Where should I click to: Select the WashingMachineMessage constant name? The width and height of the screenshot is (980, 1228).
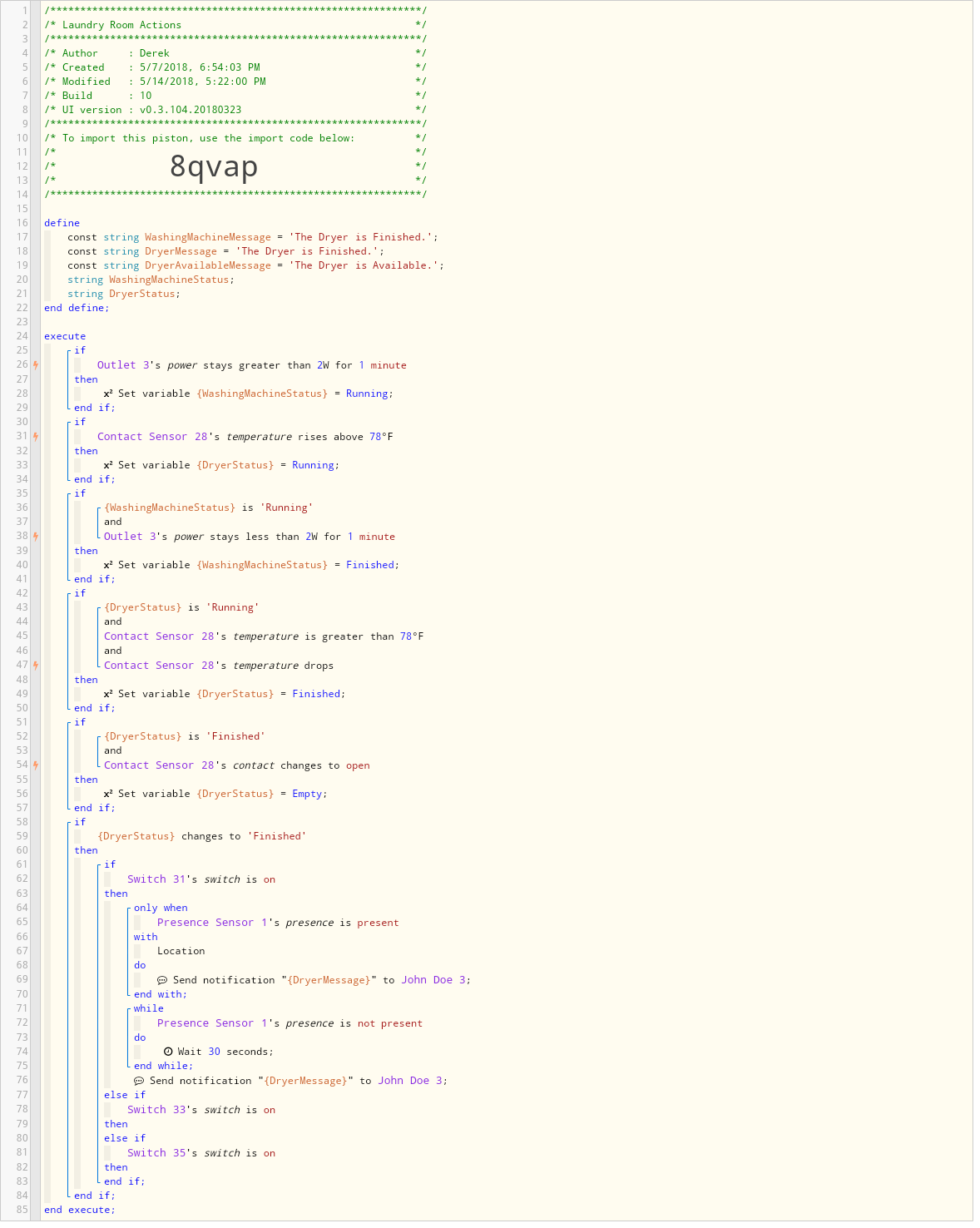pyautogui.click(x=208, y=237)
